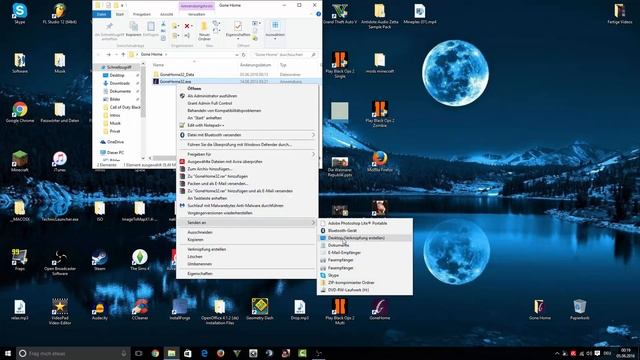Open the Datei tab in Explorer
This screenshot has width=640, height=360.
coord(102,14)
